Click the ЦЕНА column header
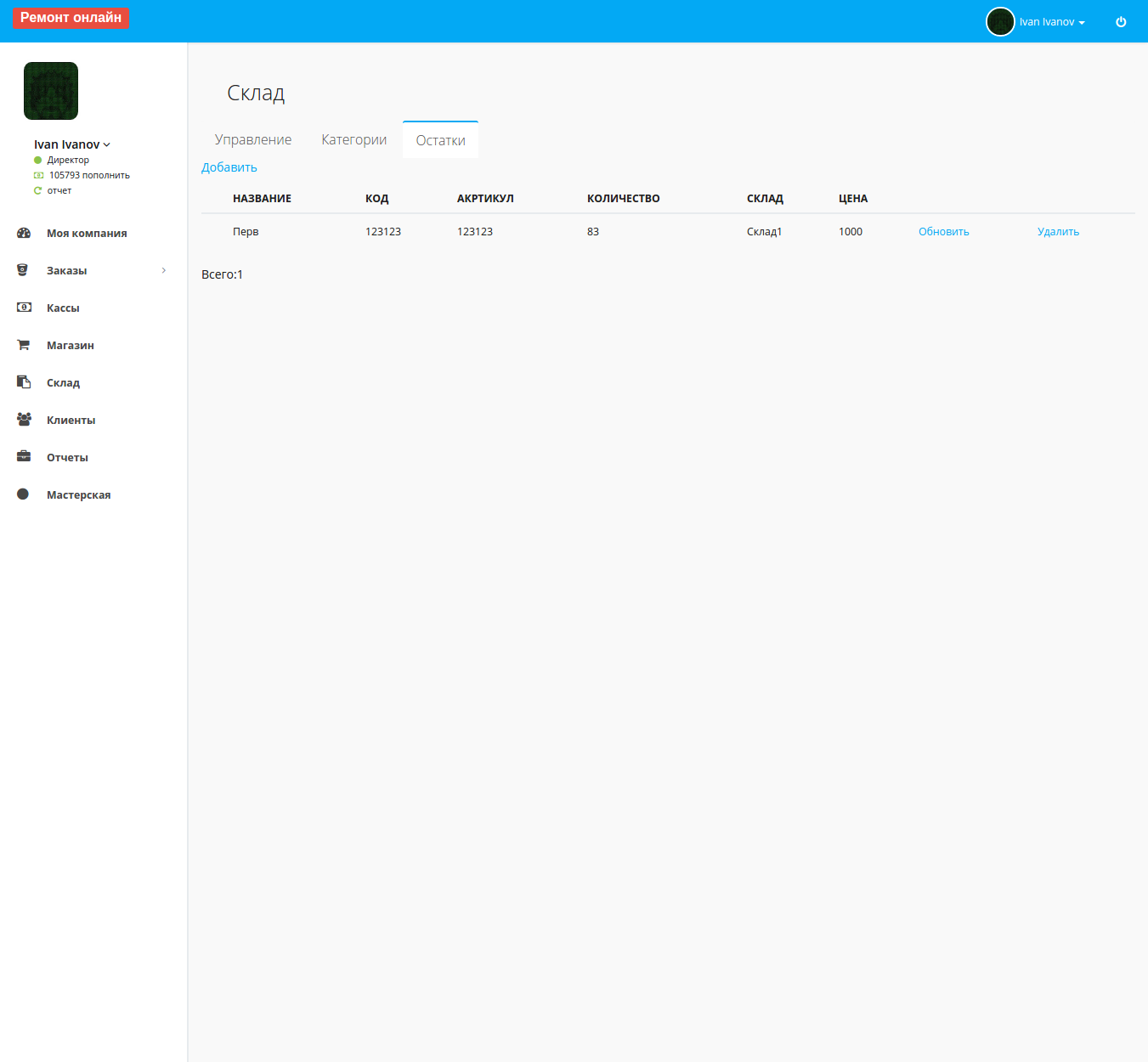 click(853, 199)
